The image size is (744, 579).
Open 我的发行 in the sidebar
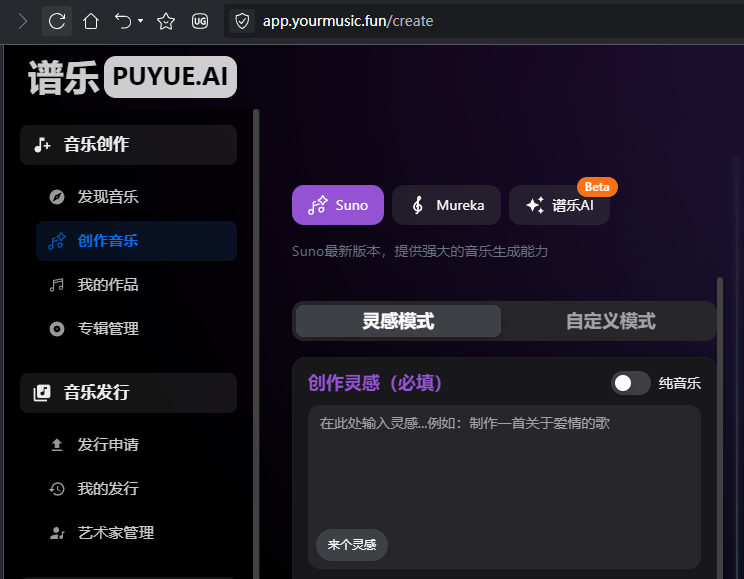(136, 488)
